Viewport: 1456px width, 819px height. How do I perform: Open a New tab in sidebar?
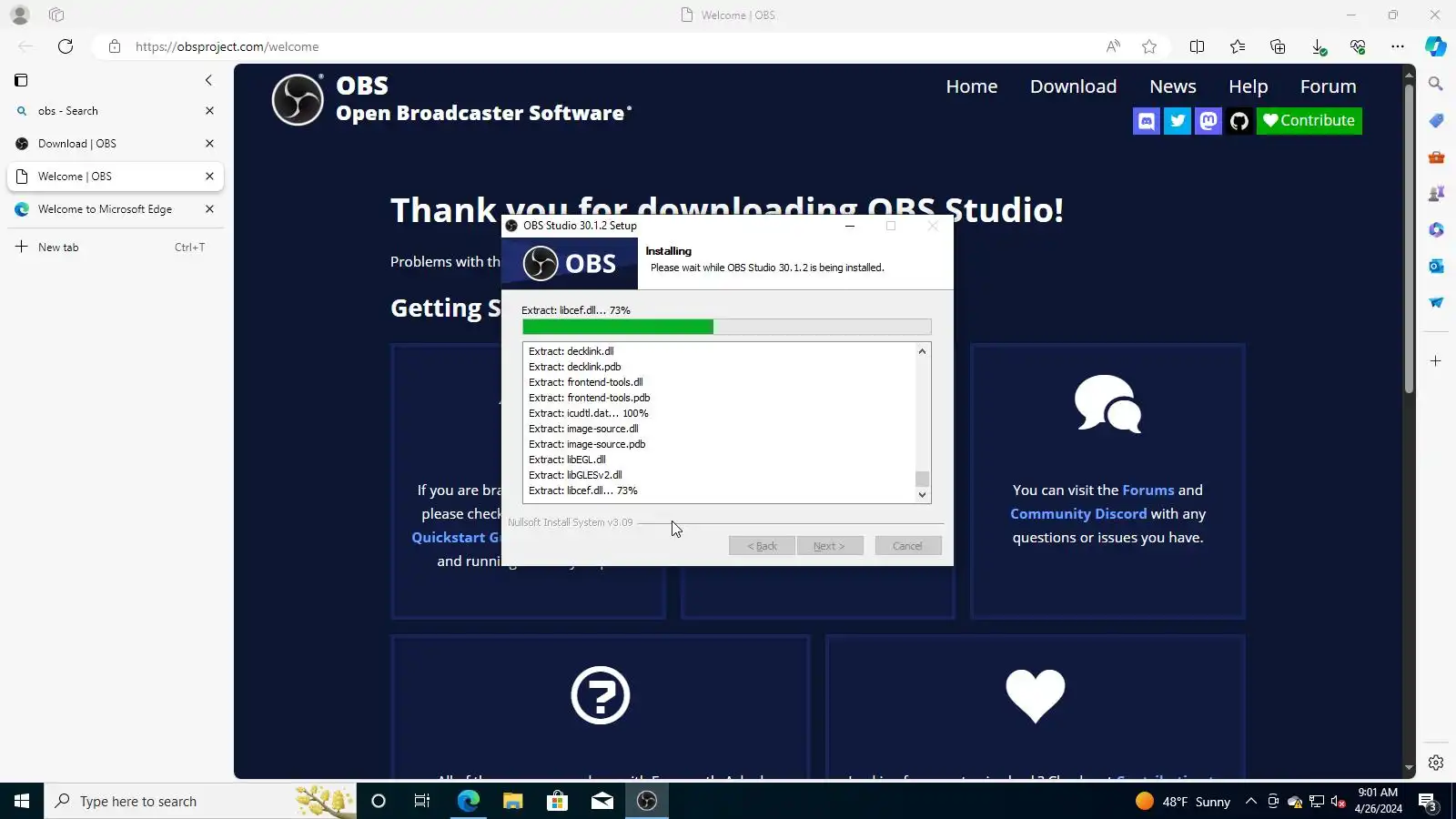tap(115, 248)
